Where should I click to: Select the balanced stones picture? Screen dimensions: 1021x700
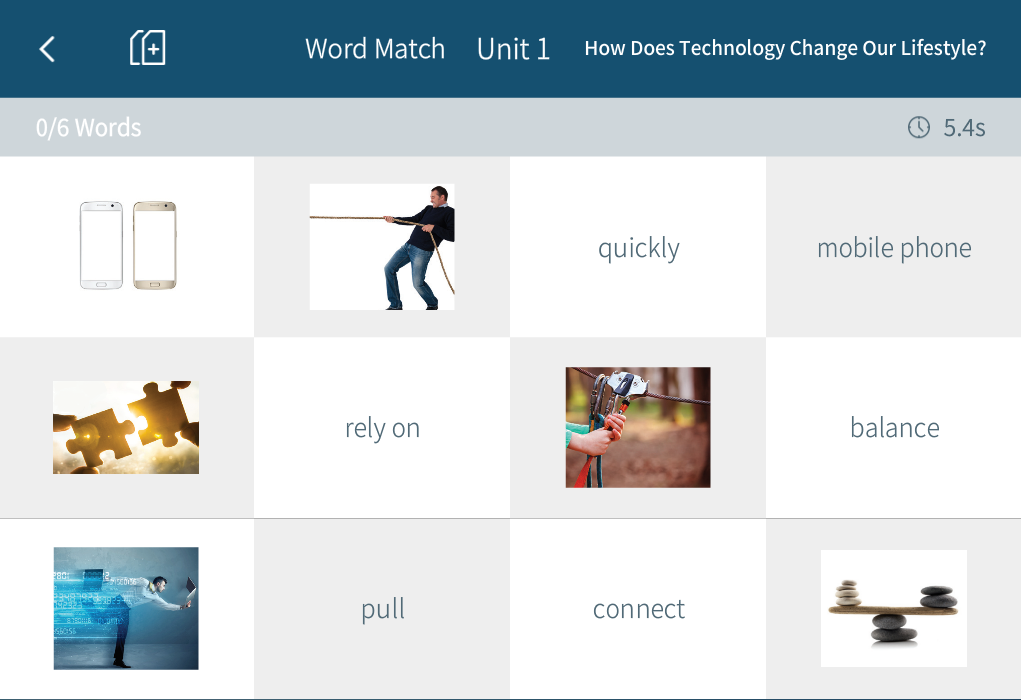893,608
